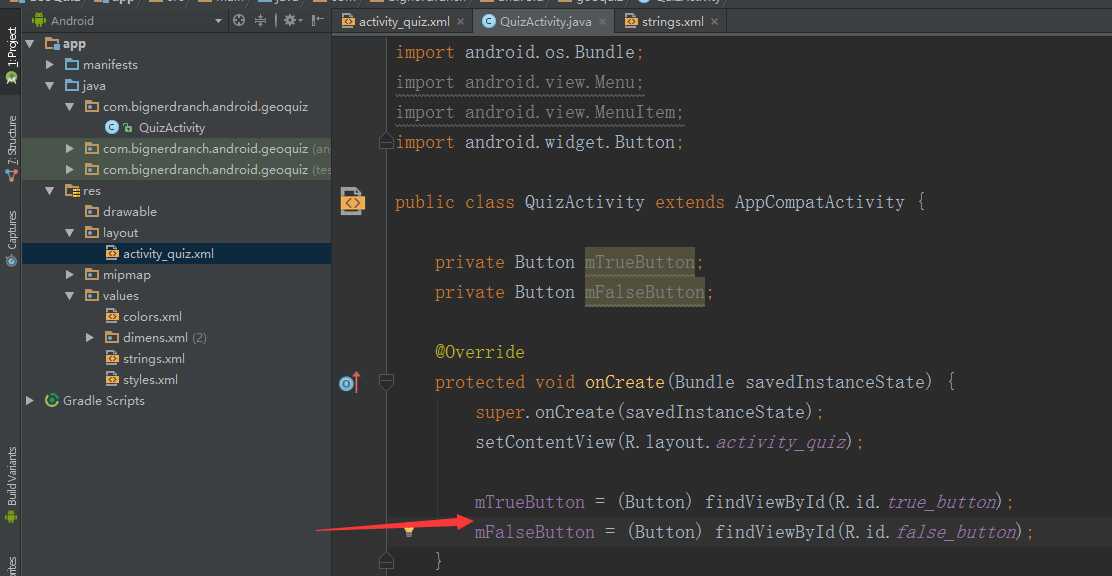Image resolution: width=1112 pixels, height=576 pixels.
Task: Select the values folder
Action: pyautogui.click(x=177, y=296)
